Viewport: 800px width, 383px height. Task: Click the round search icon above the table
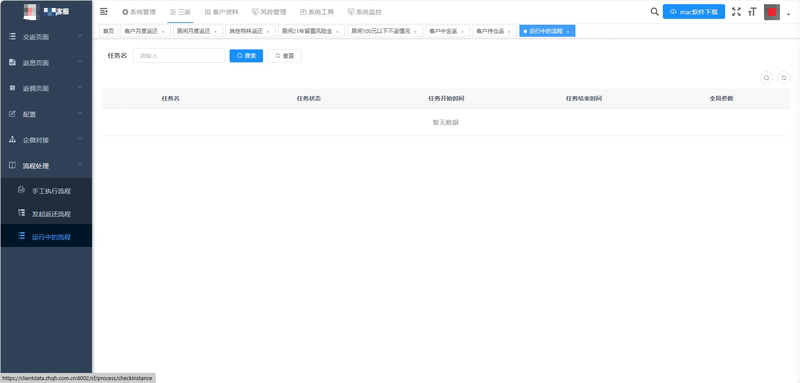click(766, 78)
